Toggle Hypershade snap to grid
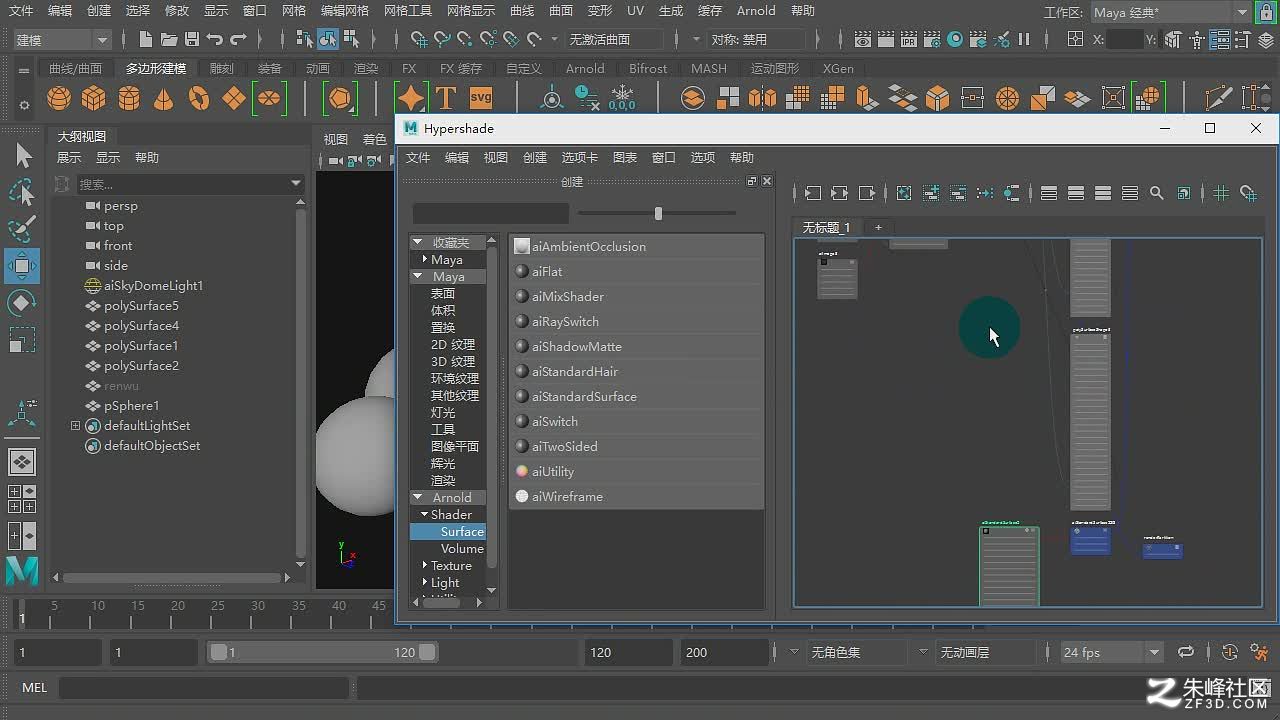Screen dimensions: 1280x720 (x=1248, y=193)
